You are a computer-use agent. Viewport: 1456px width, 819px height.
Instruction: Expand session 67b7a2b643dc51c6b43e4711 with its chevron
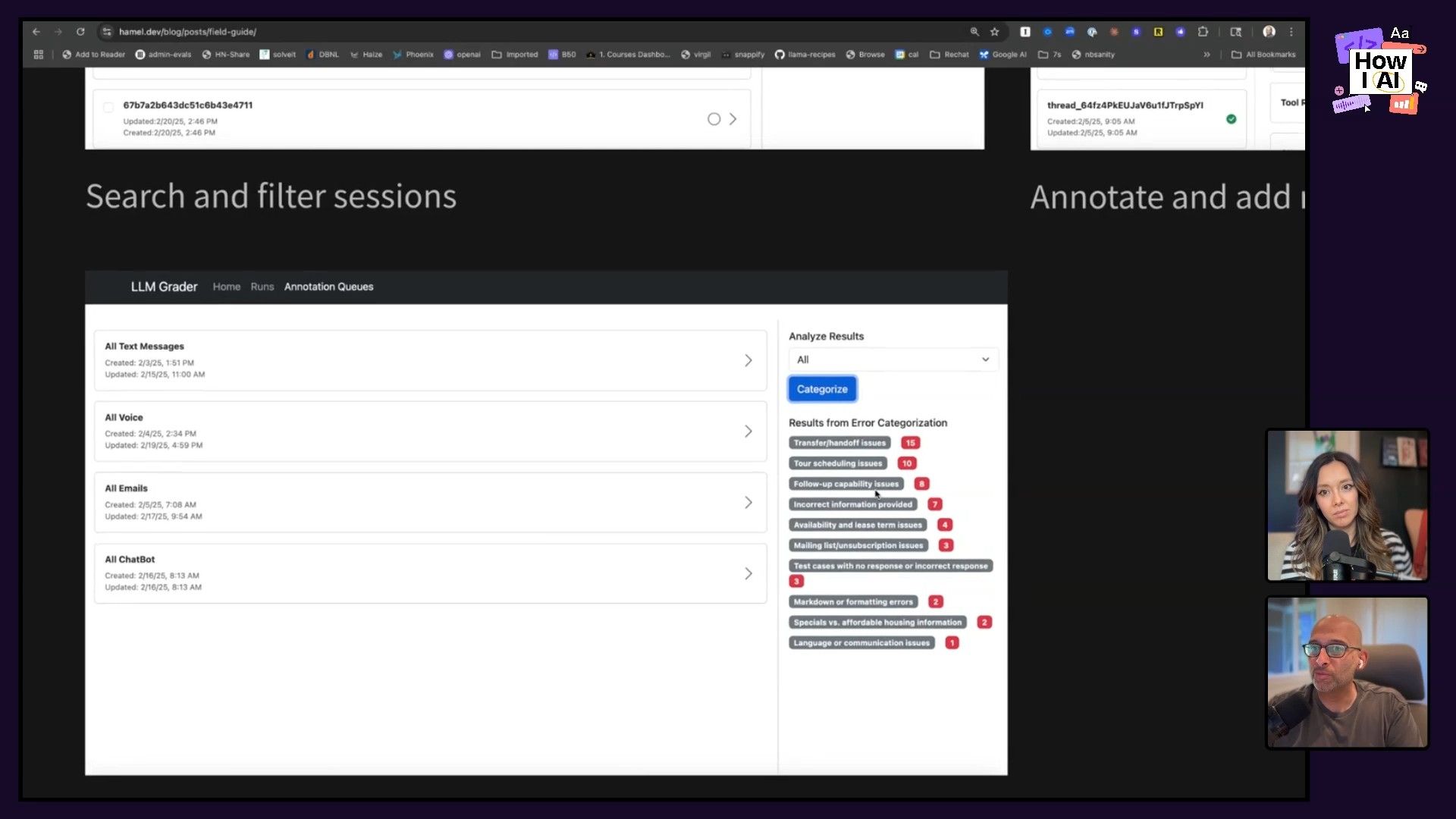(733, 119)
